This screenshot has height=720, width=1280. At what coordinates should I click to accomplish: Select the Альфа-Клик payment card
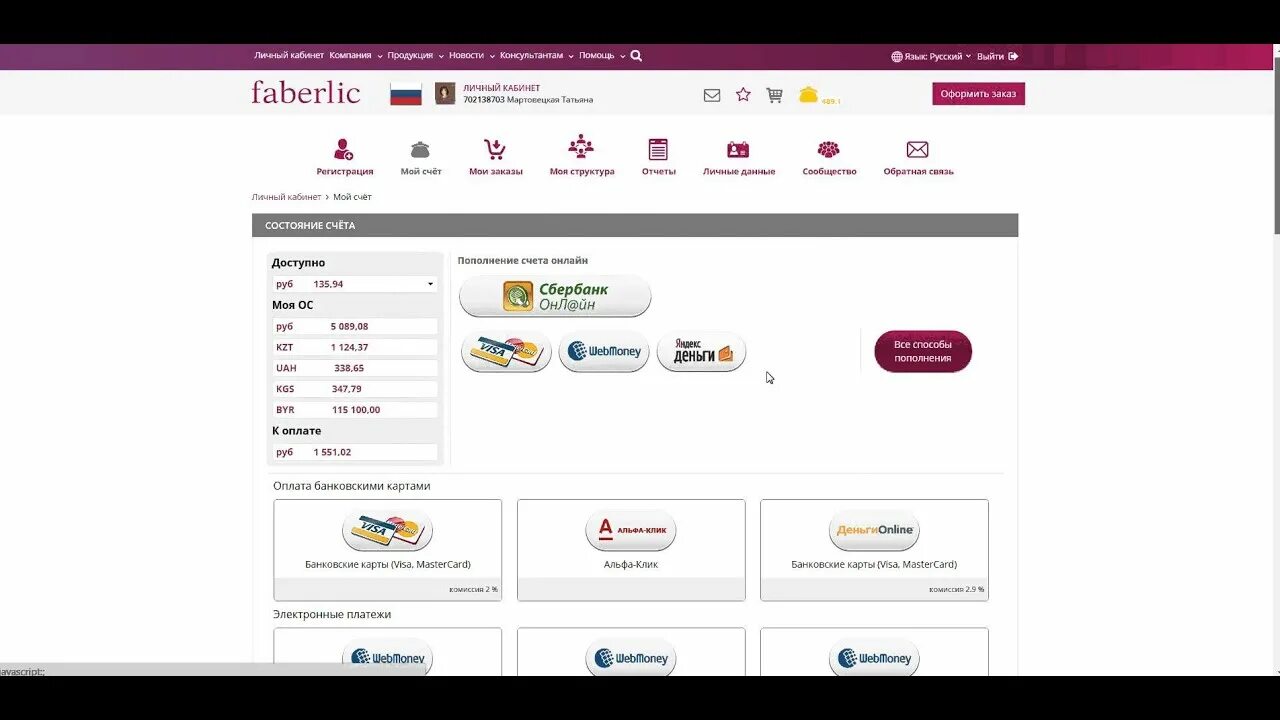(631, 550)
